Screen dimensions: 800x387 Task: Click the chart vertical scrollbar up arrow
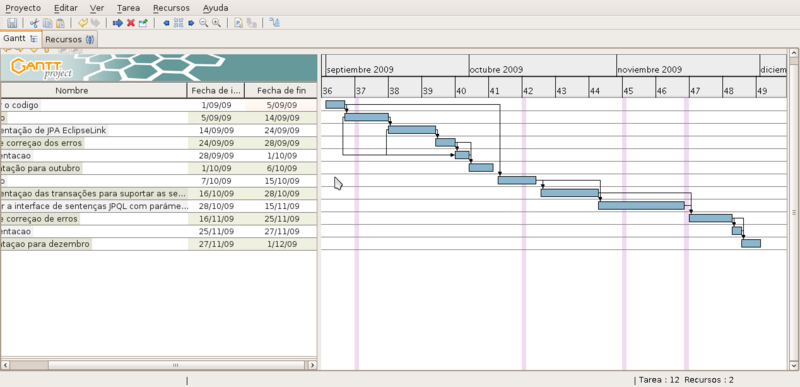point(794,53)
